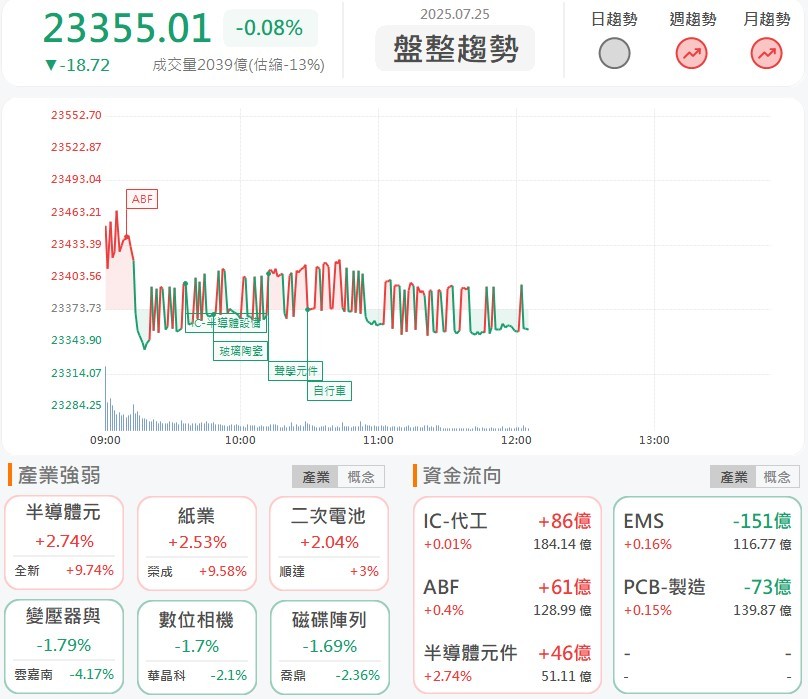Click the 產業強弱 section heading
This screenshot has height=699, width=808.
point(59,475)
